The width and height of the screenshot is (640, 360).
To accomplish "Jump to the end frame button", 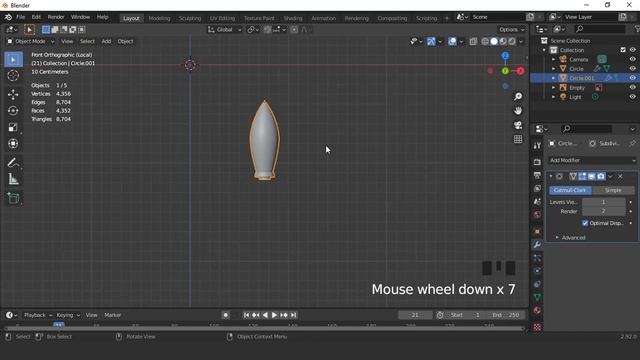I will [x=293, y=315].
